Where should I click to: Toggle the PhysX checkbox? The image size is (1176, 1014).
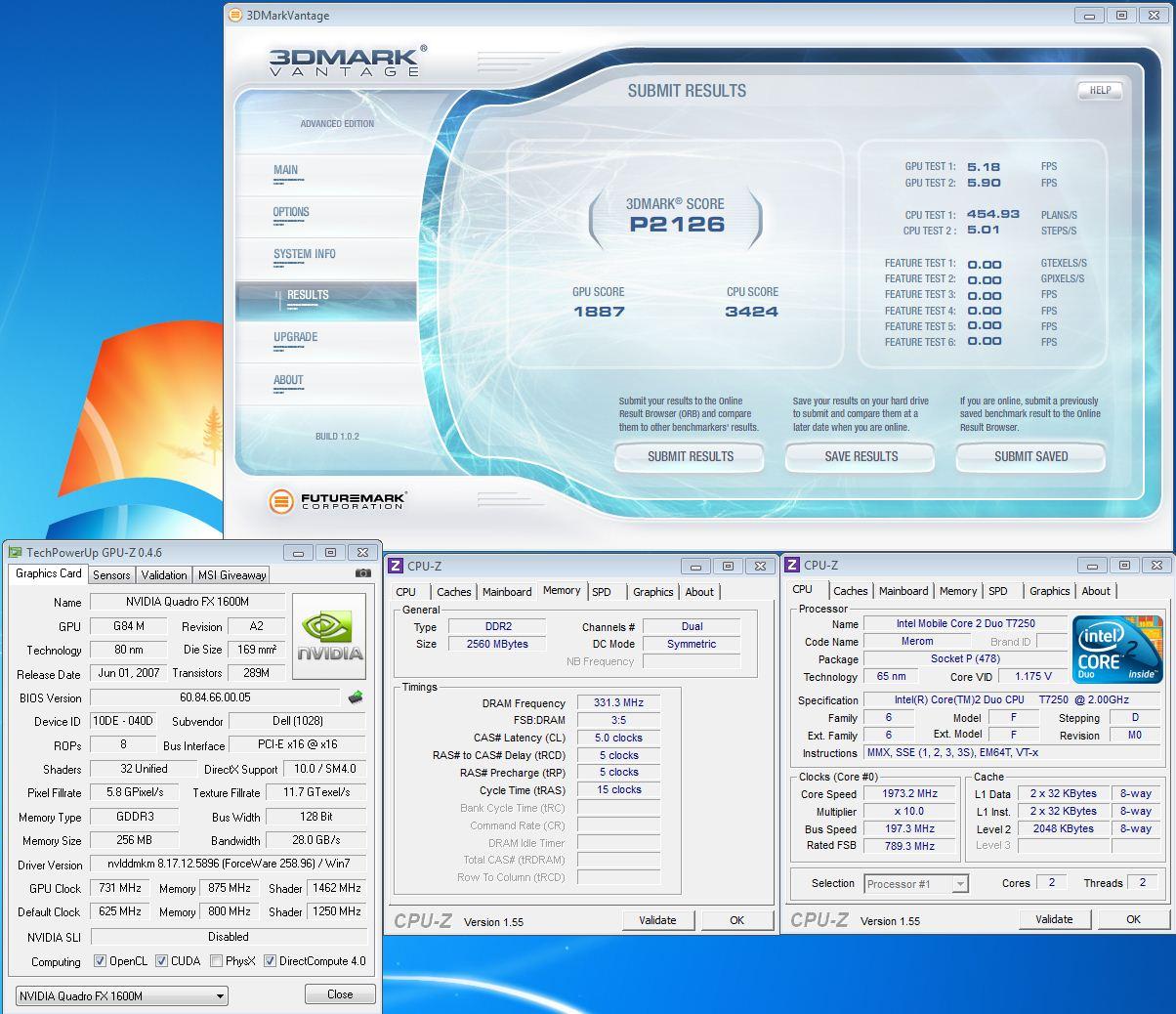point(217,961)
